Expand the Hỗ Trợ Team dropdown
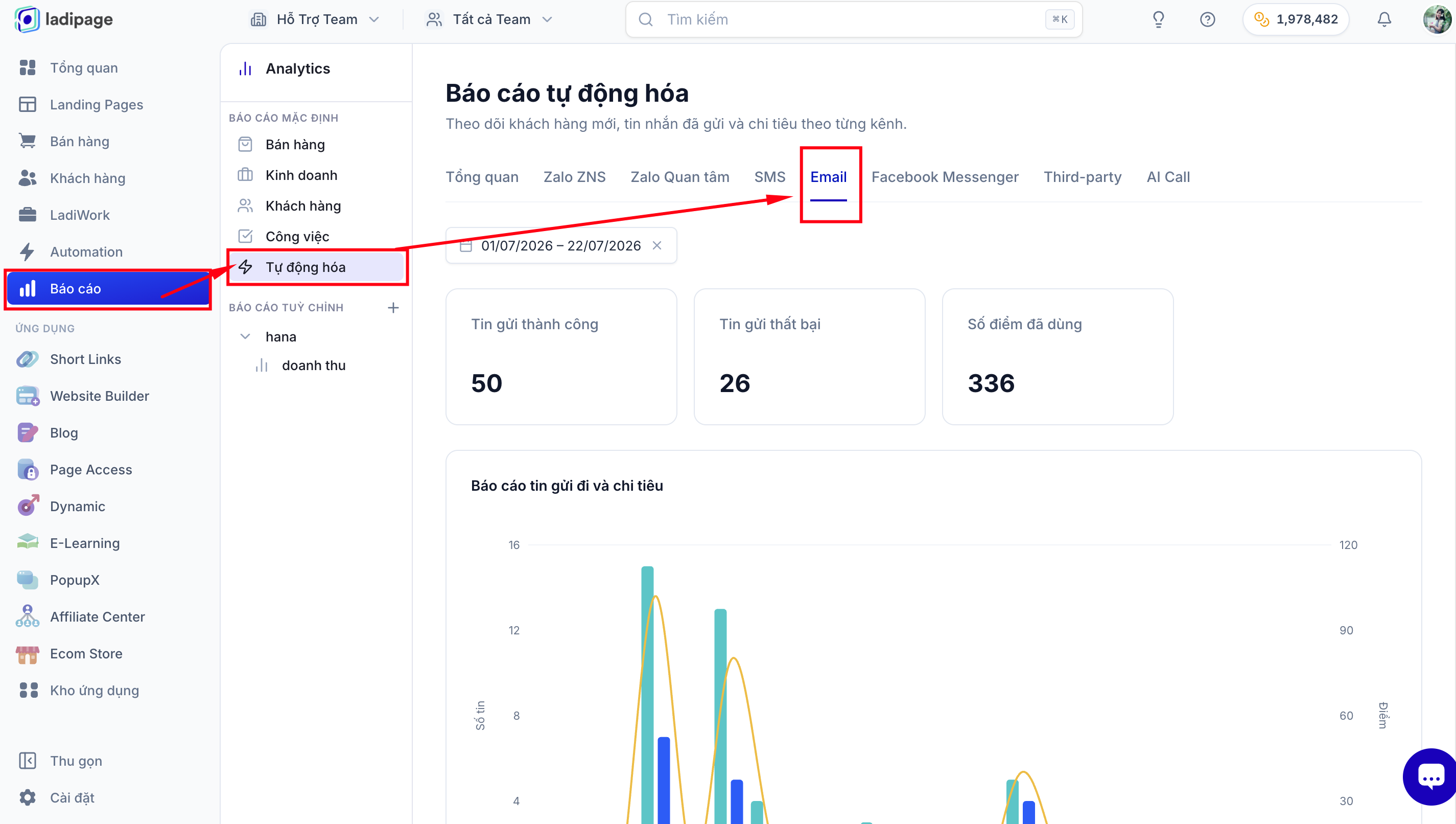Screen dimensions: 1456x824 [314, 19]
